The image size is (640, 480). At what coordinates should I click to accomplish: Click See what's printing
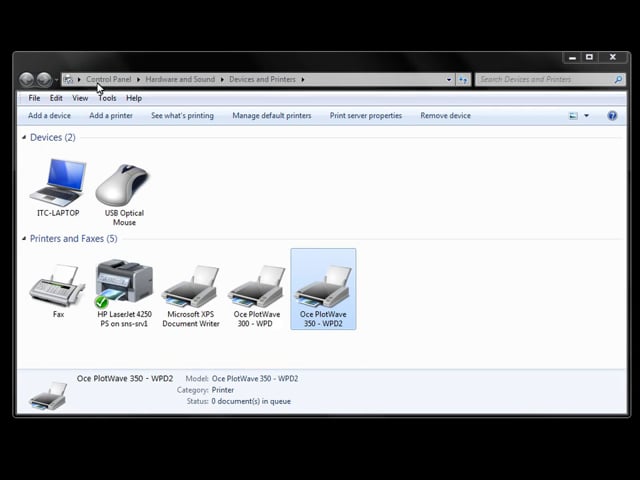pos(182,116)
